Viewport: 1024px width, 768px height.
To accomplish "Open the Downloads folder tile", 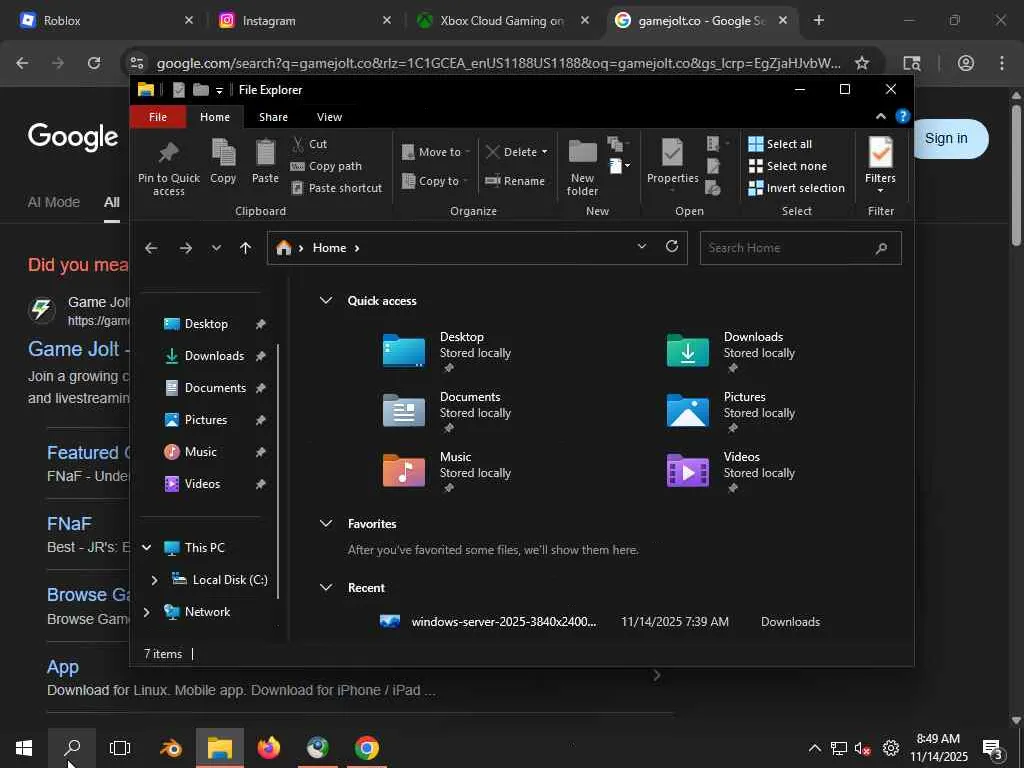I will pyautogui.click(x=688, y=352).
